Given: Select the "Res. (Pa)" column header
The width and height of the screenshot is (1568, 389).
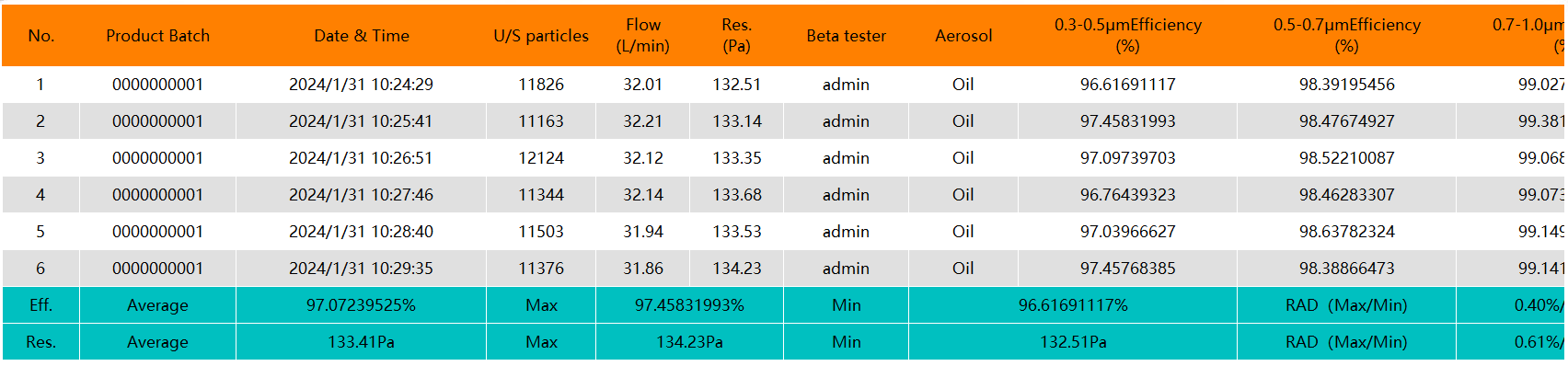Looking at the screenshot, I should 736,36.
